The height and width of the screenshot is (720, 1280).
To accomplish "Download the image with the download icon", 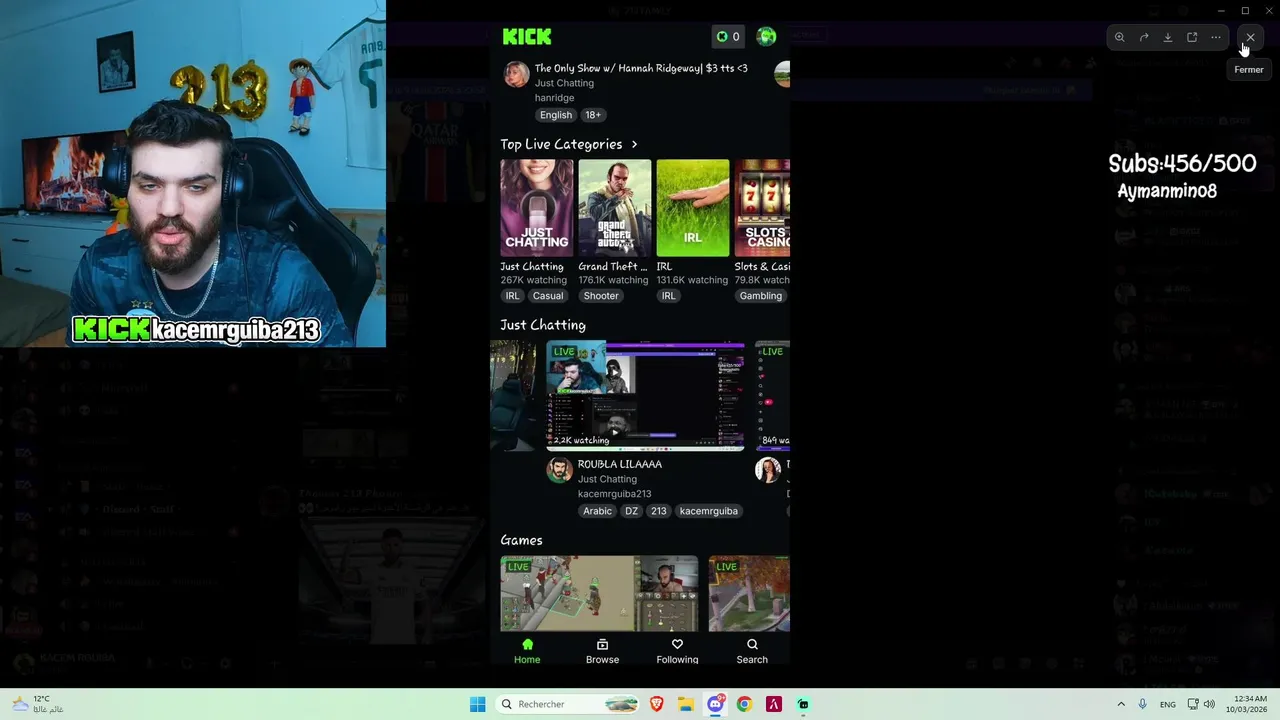I will coord(1168,37).
